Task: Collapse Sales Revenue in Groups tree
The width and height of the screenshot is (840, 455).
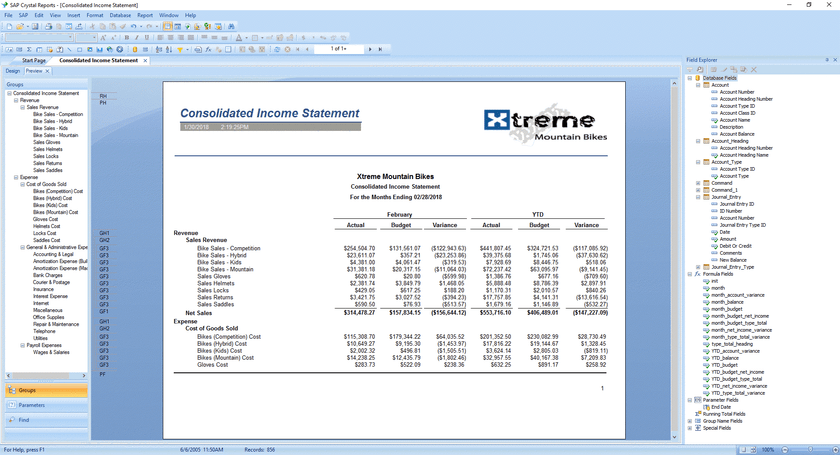Action: pos(22,107)
